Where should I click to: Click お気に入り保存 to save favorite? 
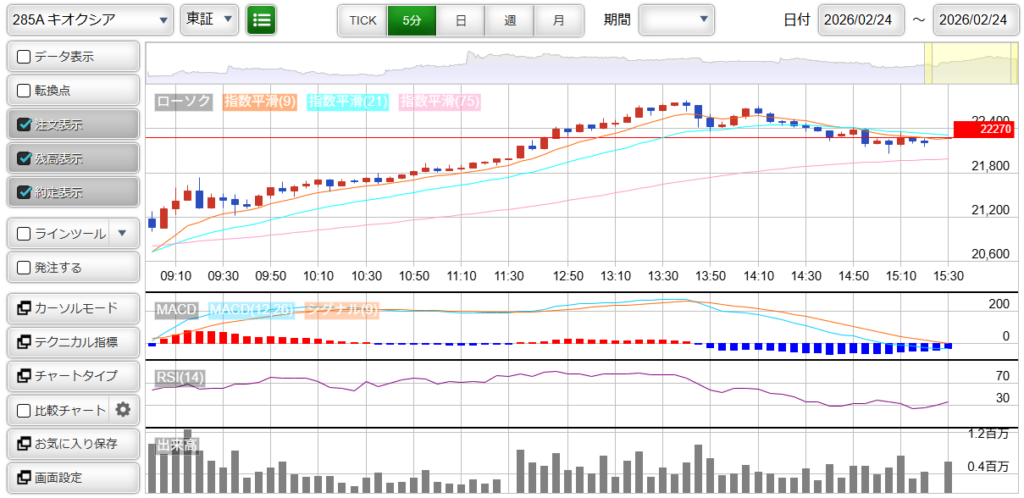[x=72, y=443]
